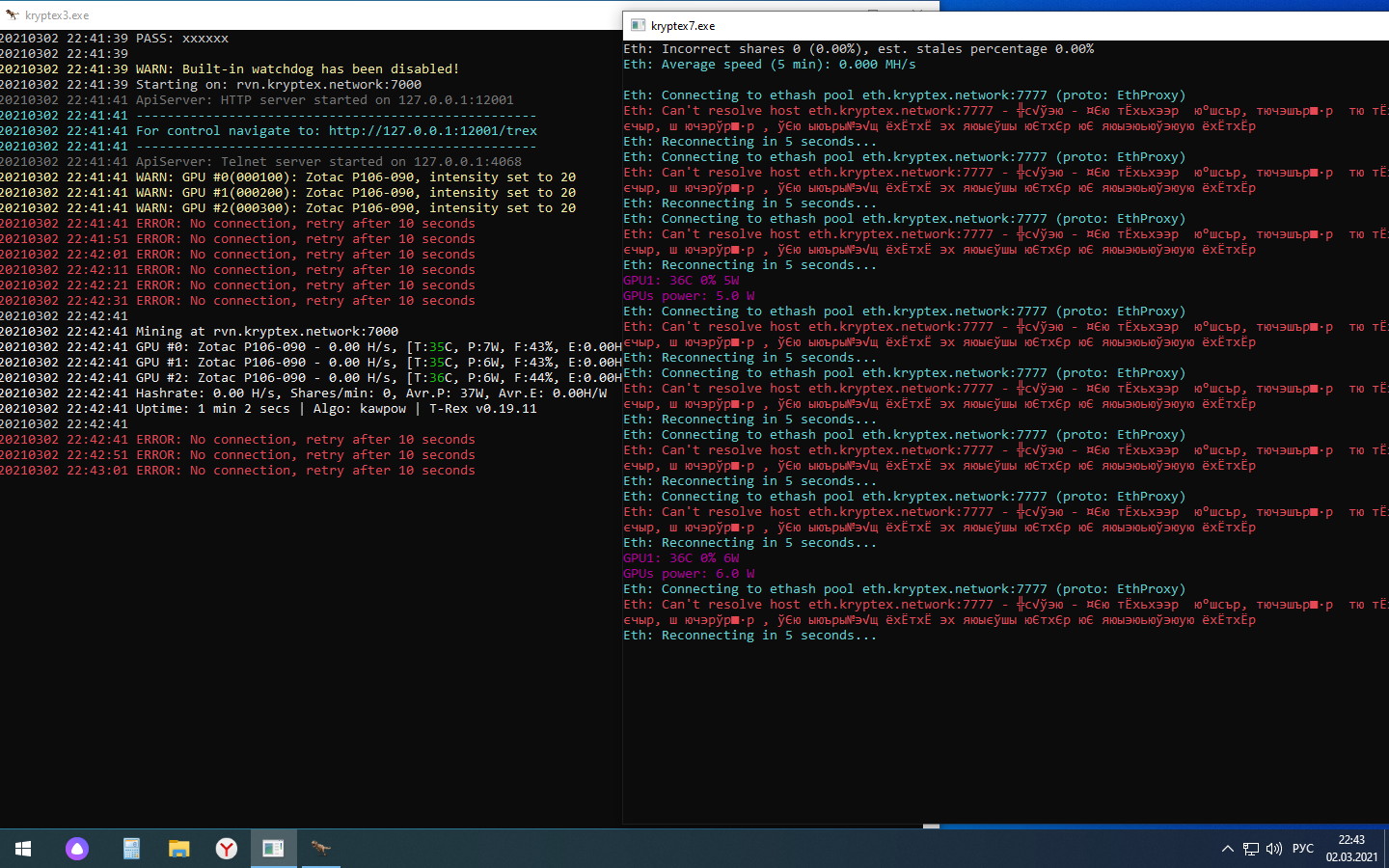Launch the Alice voice assistant taskbar icon
The height and width of the screenshot is (868, 1389).
pos(77,849)
